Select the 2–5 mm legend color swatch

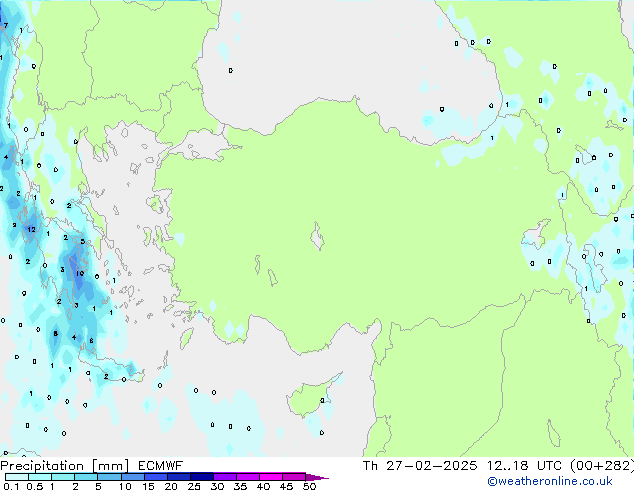pyautogui.click(x=86, y=477)
